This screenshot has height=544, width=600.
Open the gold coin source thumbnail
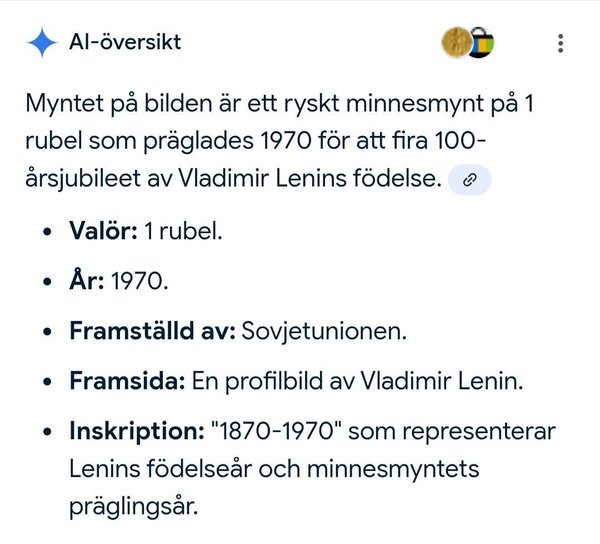pyautogui.click(x=456, y=43)
